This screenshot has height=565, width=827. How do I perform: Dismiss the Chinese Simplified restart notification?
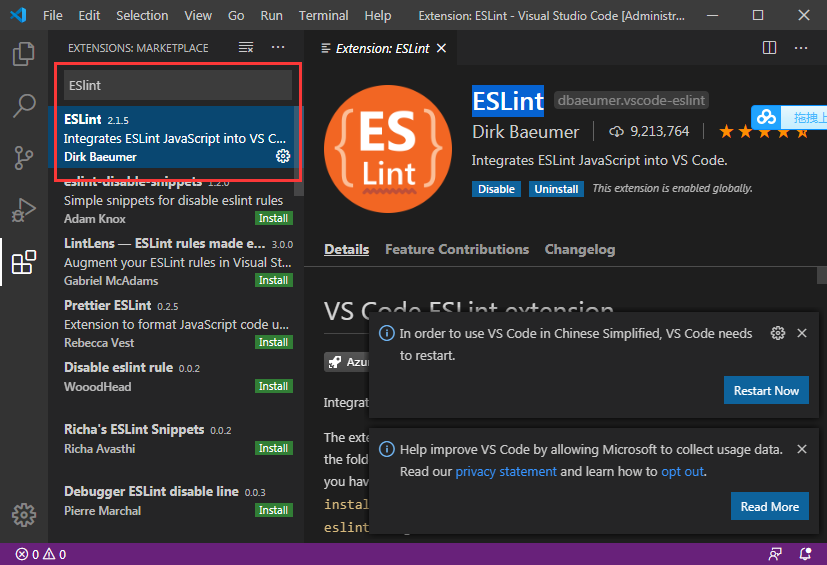coord(802,333)
